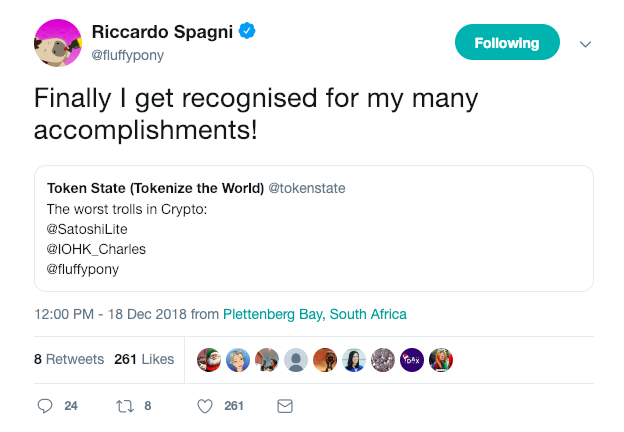
Task: Click the reply speech bubble icon
Action: 44,406
